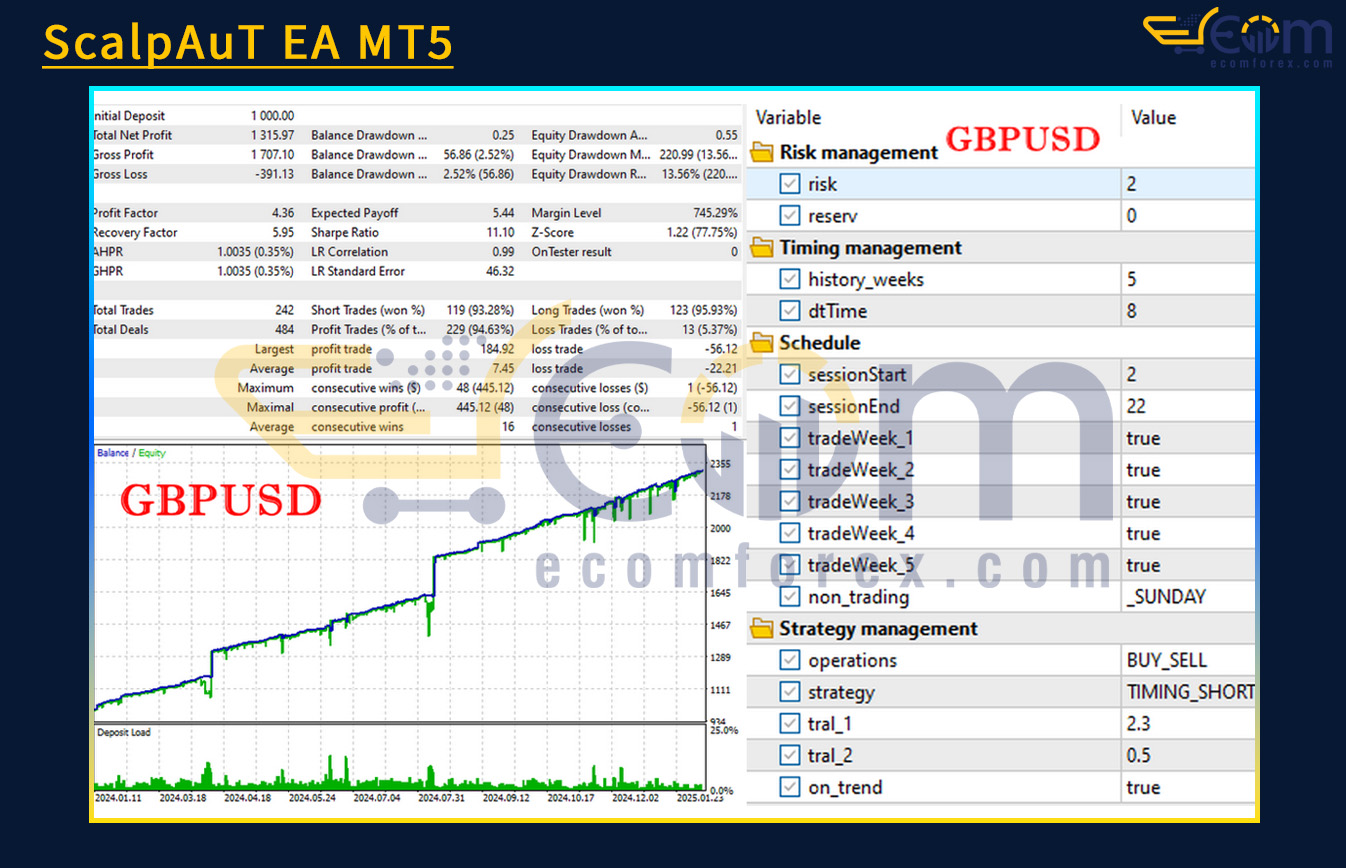The image size is (1346, 868).
Task: Disable the dtTime checkbox
Action: (x=790, y=311)
